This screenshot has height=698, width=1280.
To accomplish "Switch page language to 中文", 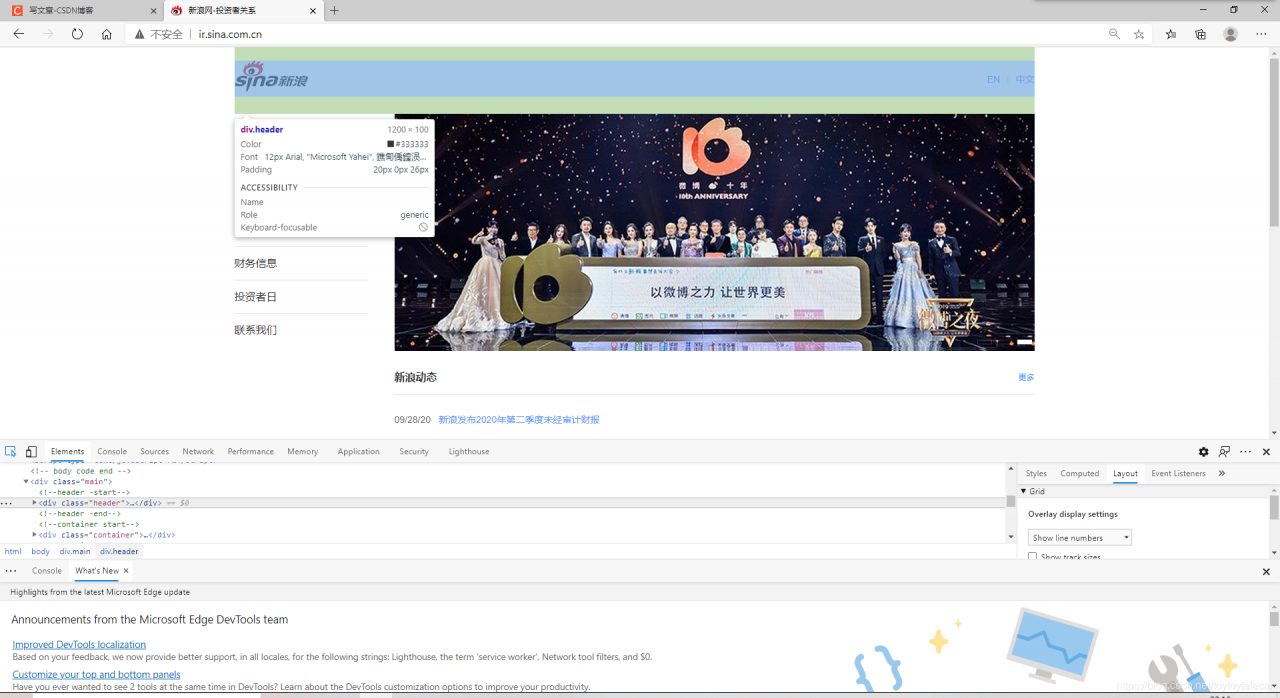I will point(1024,79).
